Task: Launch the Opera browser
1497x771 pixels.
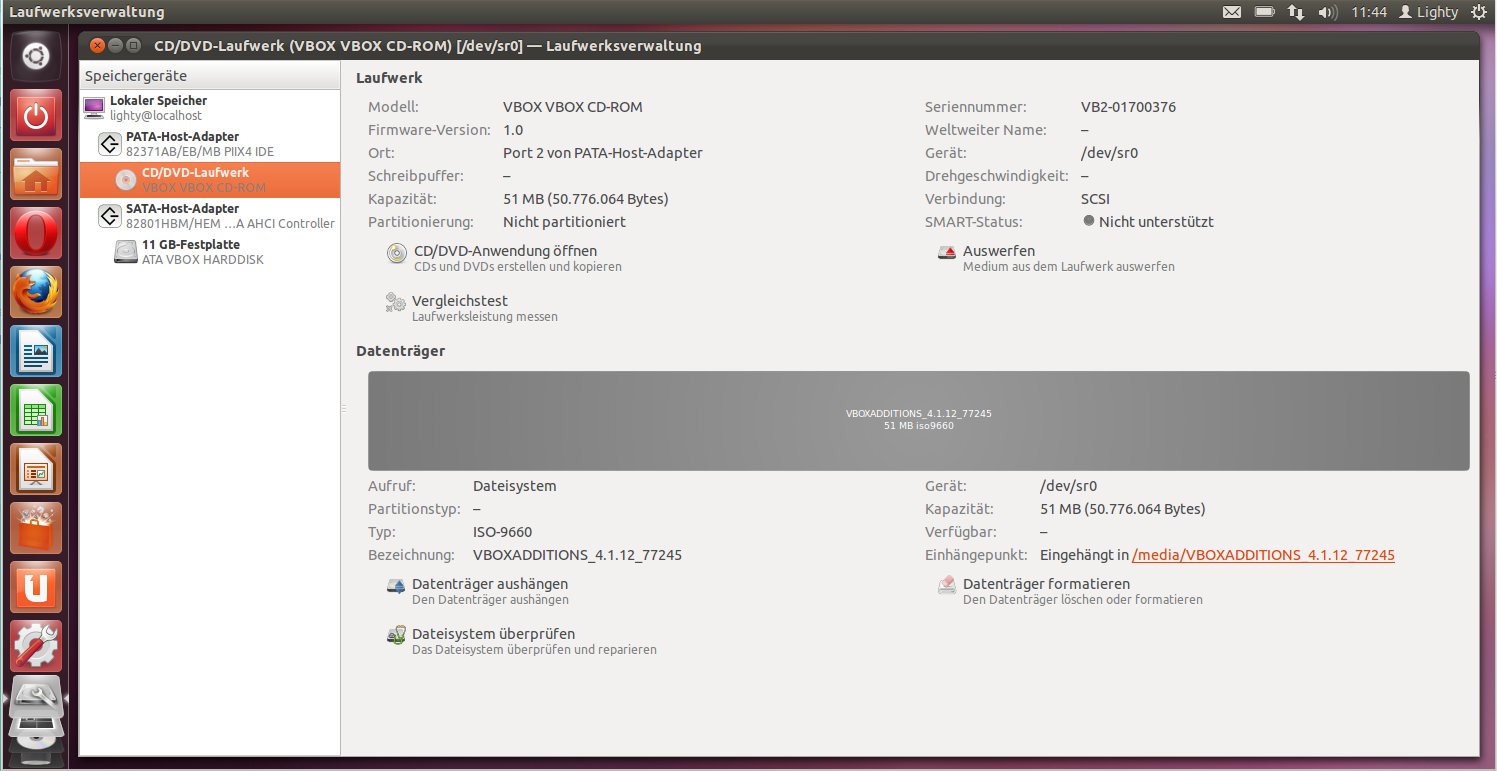Action: [36, 234]
